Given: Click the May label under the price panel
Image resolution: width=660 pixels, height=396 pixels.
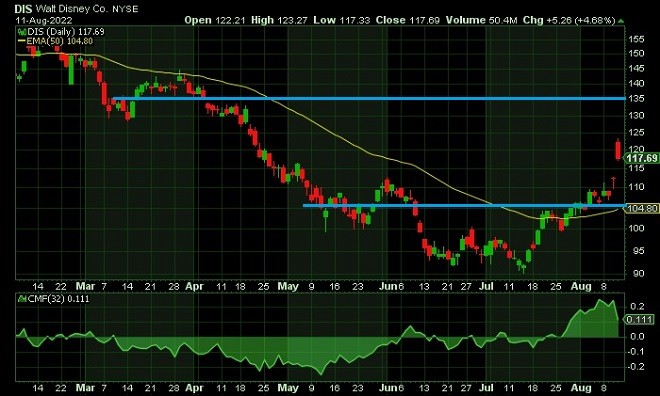Looking at the screenshot, I should 288,287.
